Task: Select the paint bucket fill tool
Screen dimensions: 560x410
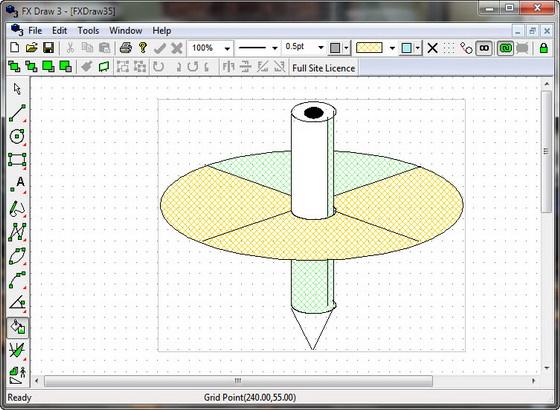Action: tap(18, 327)
